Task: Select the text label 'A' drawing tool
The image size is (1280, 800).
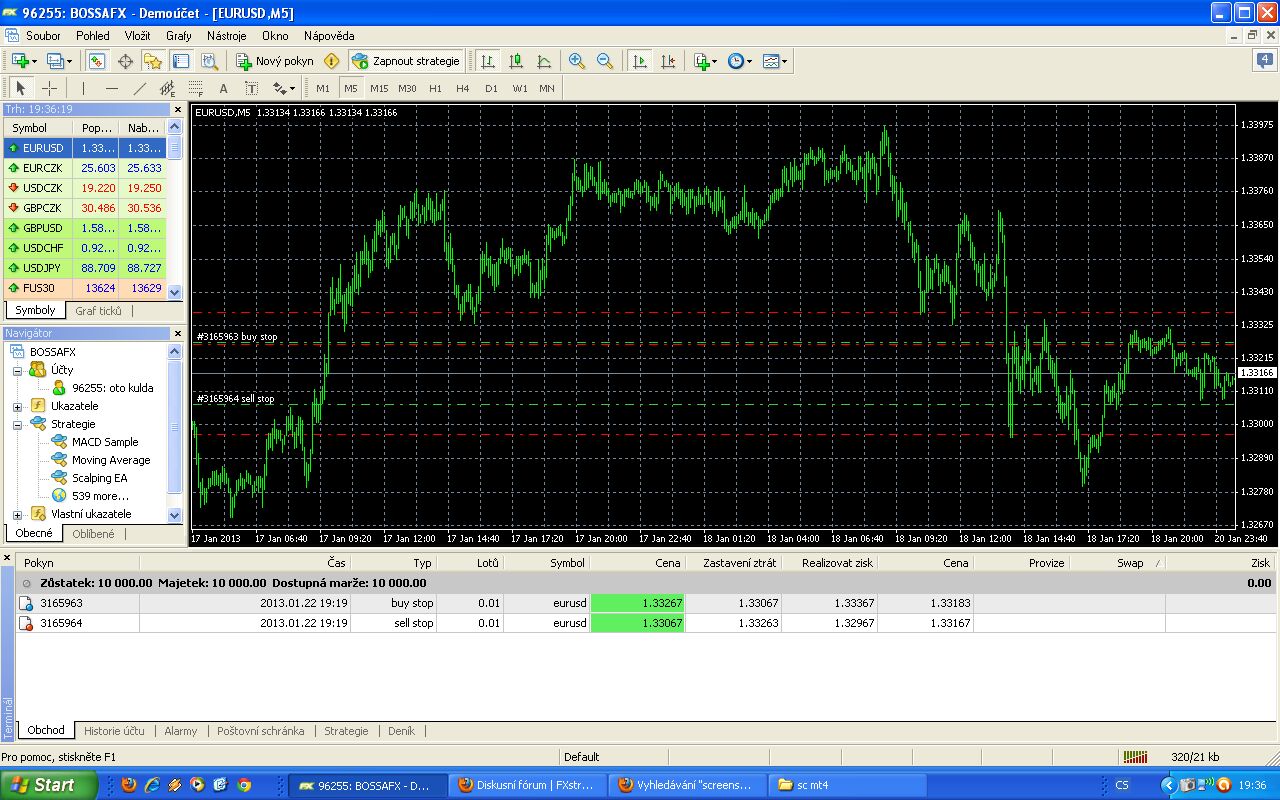Action: 223,88
